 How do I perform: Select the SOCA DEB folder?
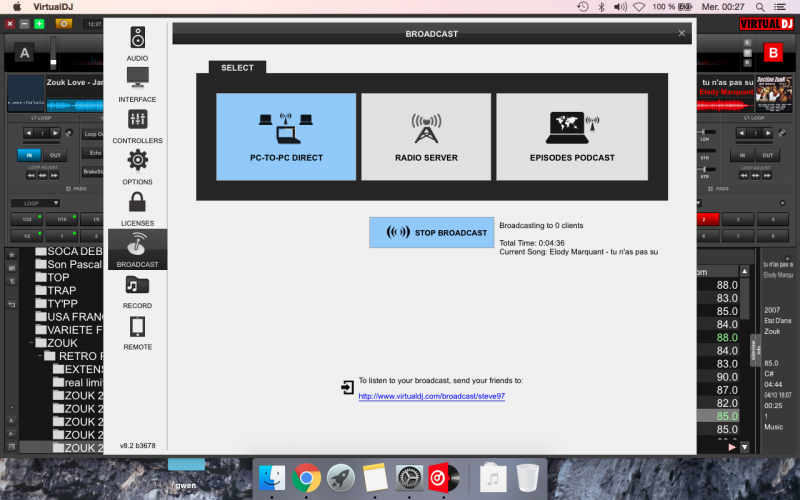pyautogui.click(x=68, y=251)
